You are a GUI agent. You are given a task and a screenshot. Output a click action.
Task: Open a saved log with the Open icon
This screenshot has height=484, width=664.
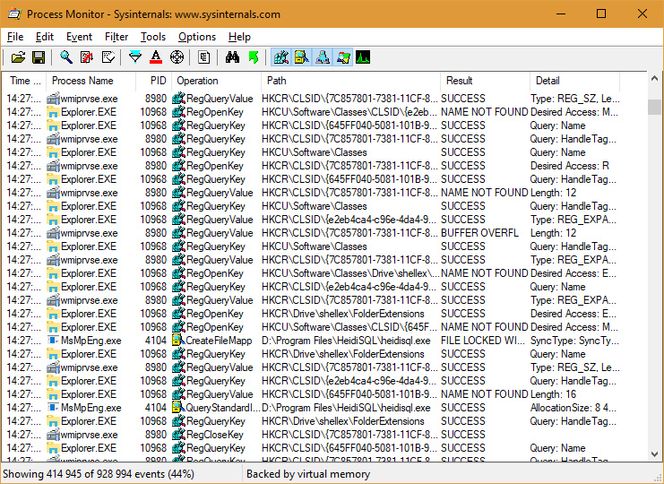click(x=18, y=57)
